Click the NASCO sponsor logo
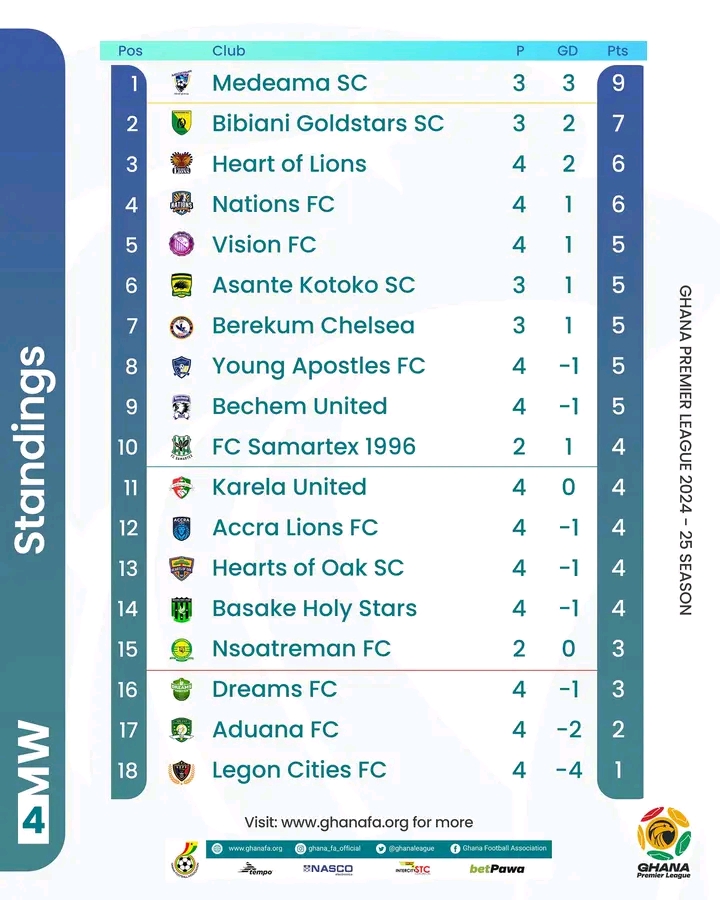 (328, 869)
